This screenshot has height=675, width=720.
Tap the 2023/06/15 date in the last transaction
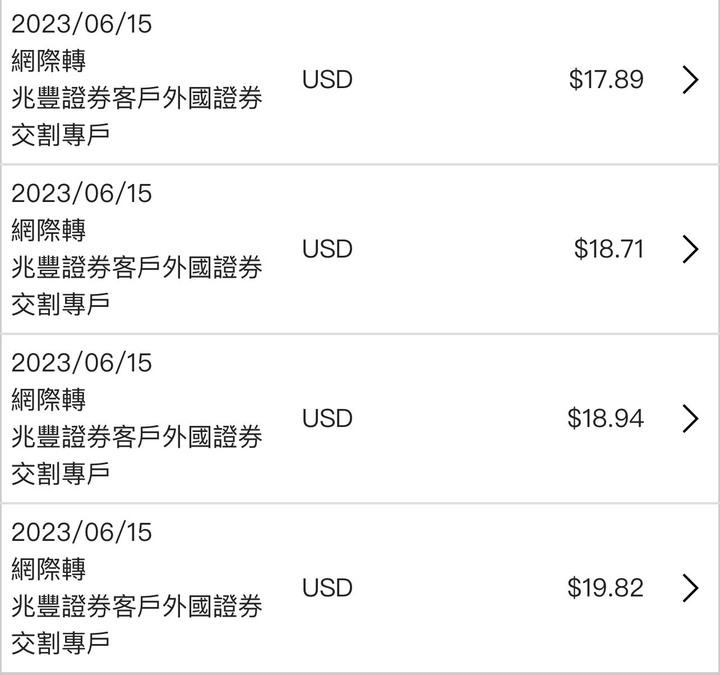pos(81,532)
